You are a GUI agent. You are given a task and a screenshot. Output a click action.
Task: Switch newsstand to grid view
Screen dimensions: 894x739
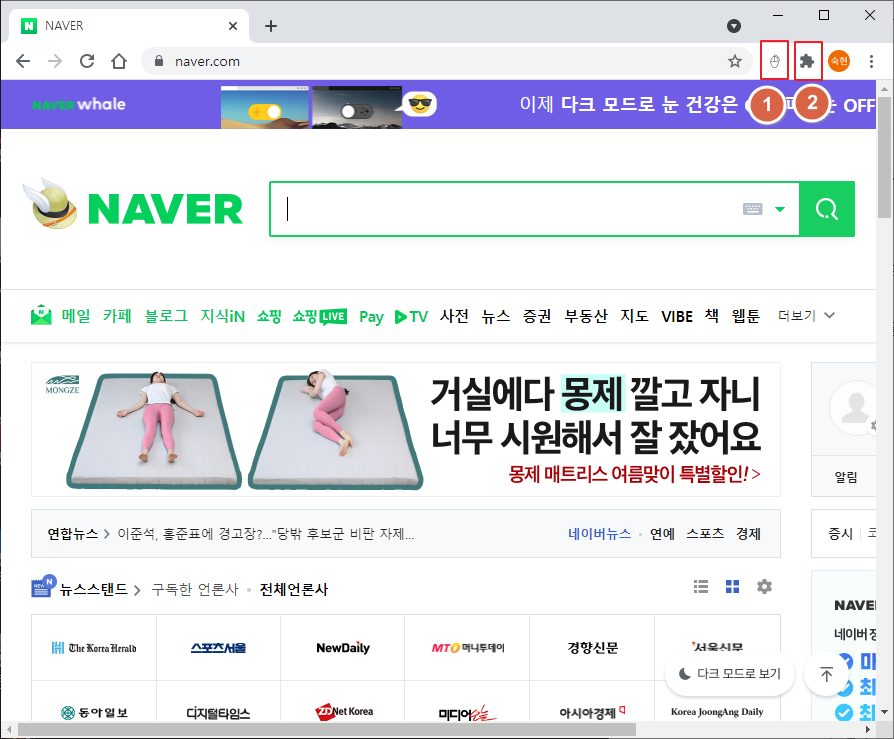click(732, 586)
